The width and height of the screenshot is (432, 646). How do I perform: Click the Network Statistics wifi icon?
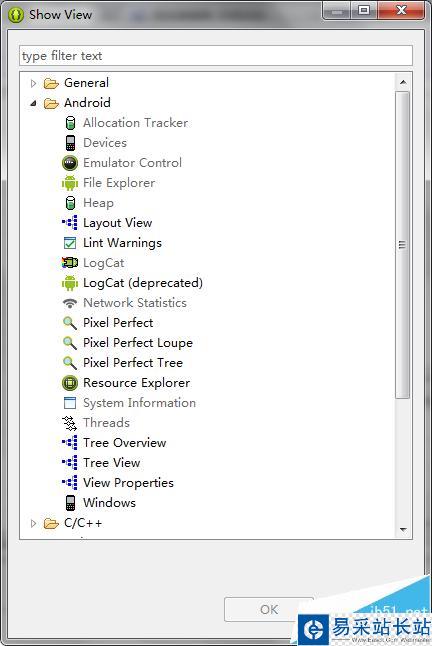pyautogui.click(x=70, y=303)
